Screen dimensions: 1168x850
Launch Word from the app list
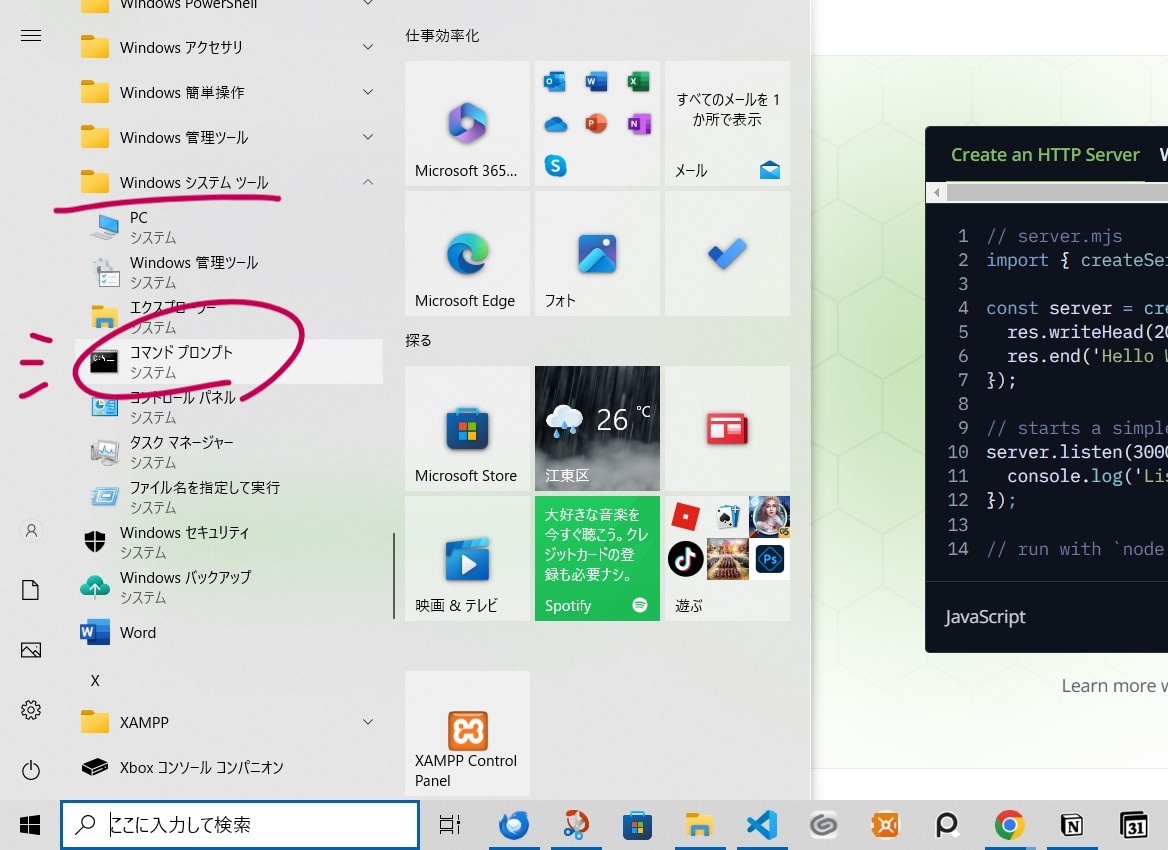229,632
